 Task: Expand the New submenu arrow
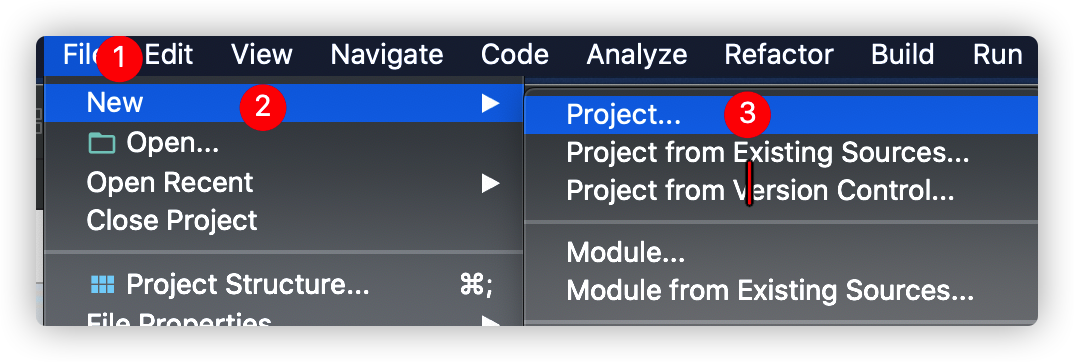pos(490,103)
